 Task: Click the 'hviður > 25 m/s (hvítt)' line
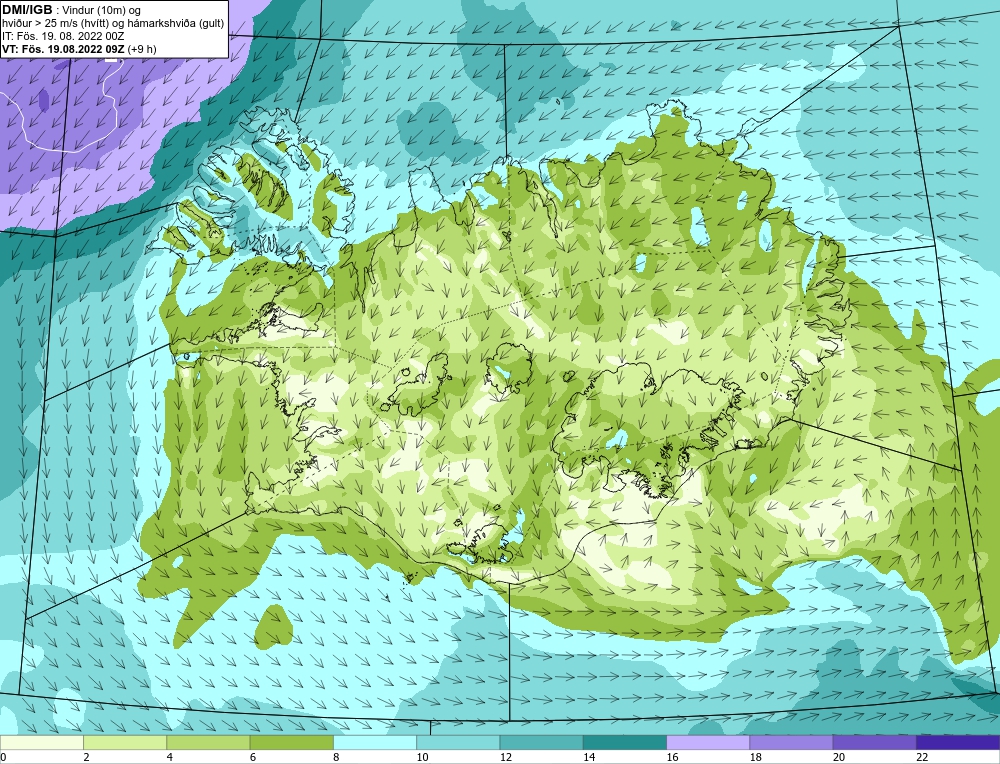pos(55,24)
